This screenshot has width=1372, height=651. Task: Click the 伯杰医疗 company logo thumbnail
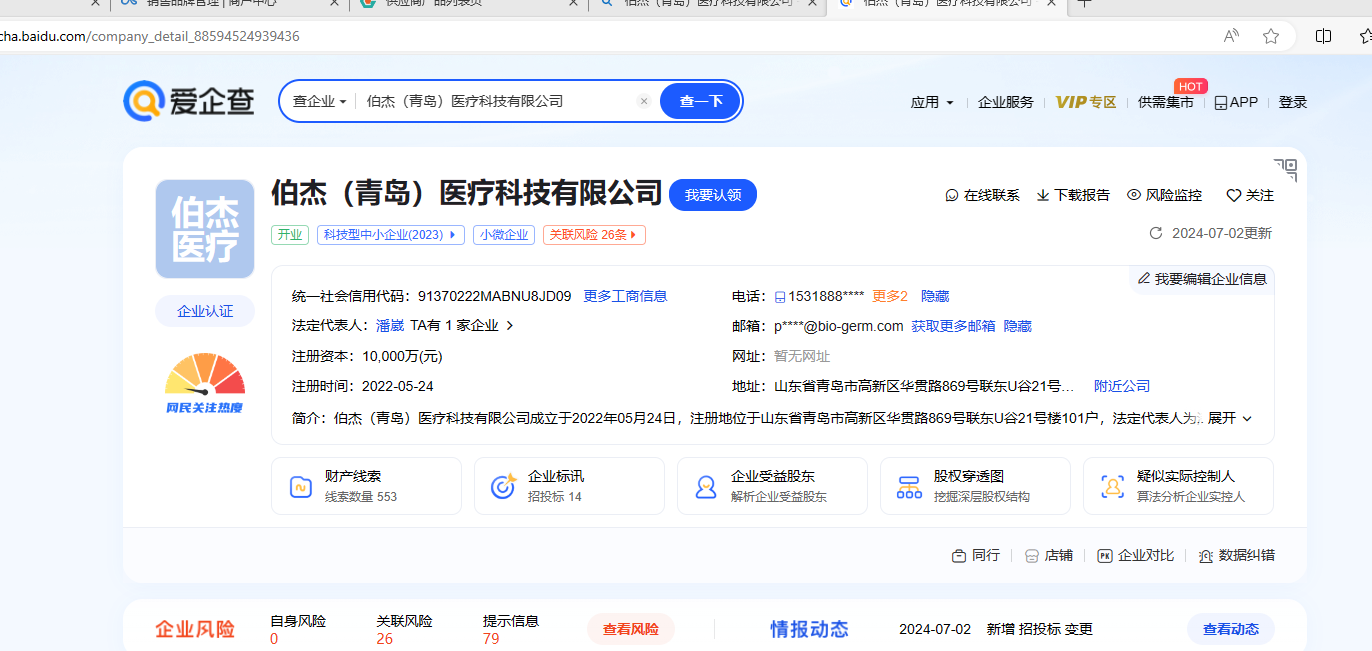point(205,229)
